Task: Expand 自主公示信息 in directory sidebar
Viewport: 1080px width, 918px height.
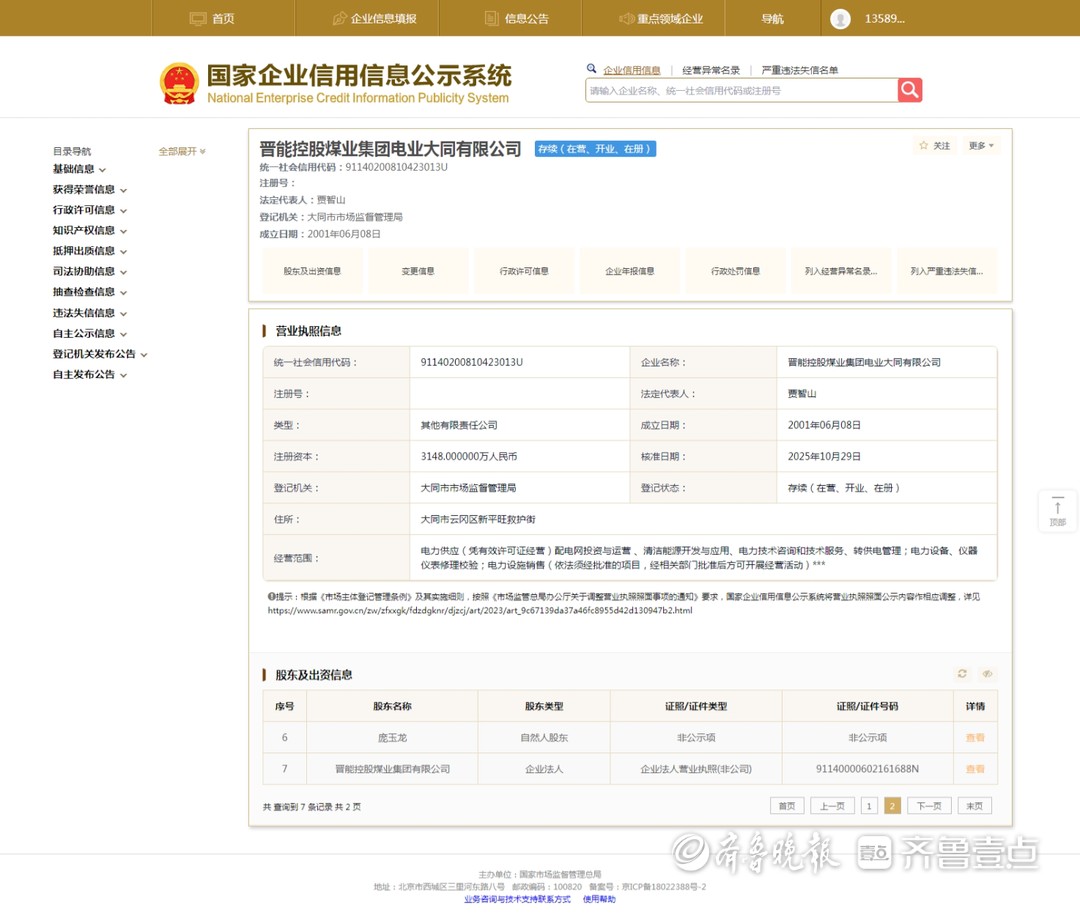Action: [x=90, y=333]
